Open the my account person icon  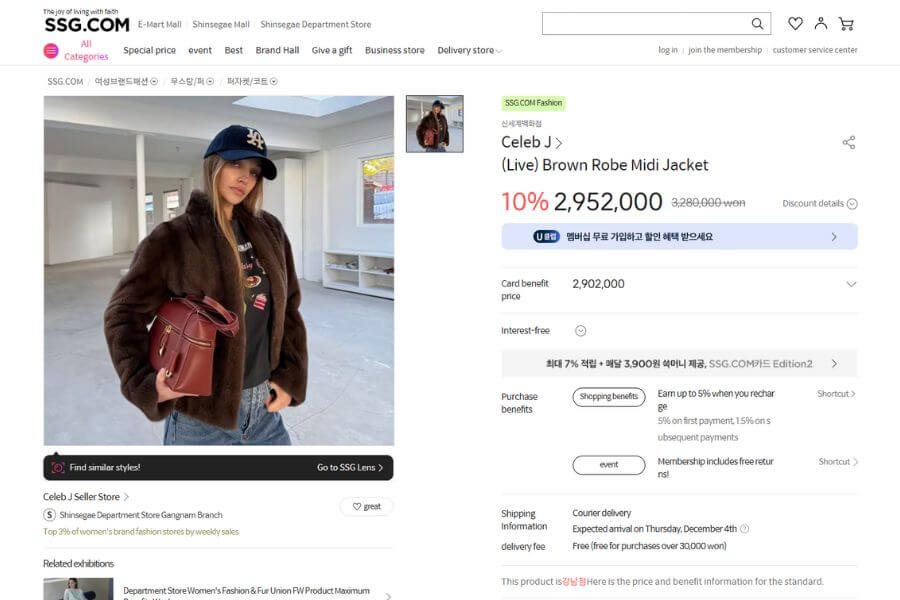821,24
